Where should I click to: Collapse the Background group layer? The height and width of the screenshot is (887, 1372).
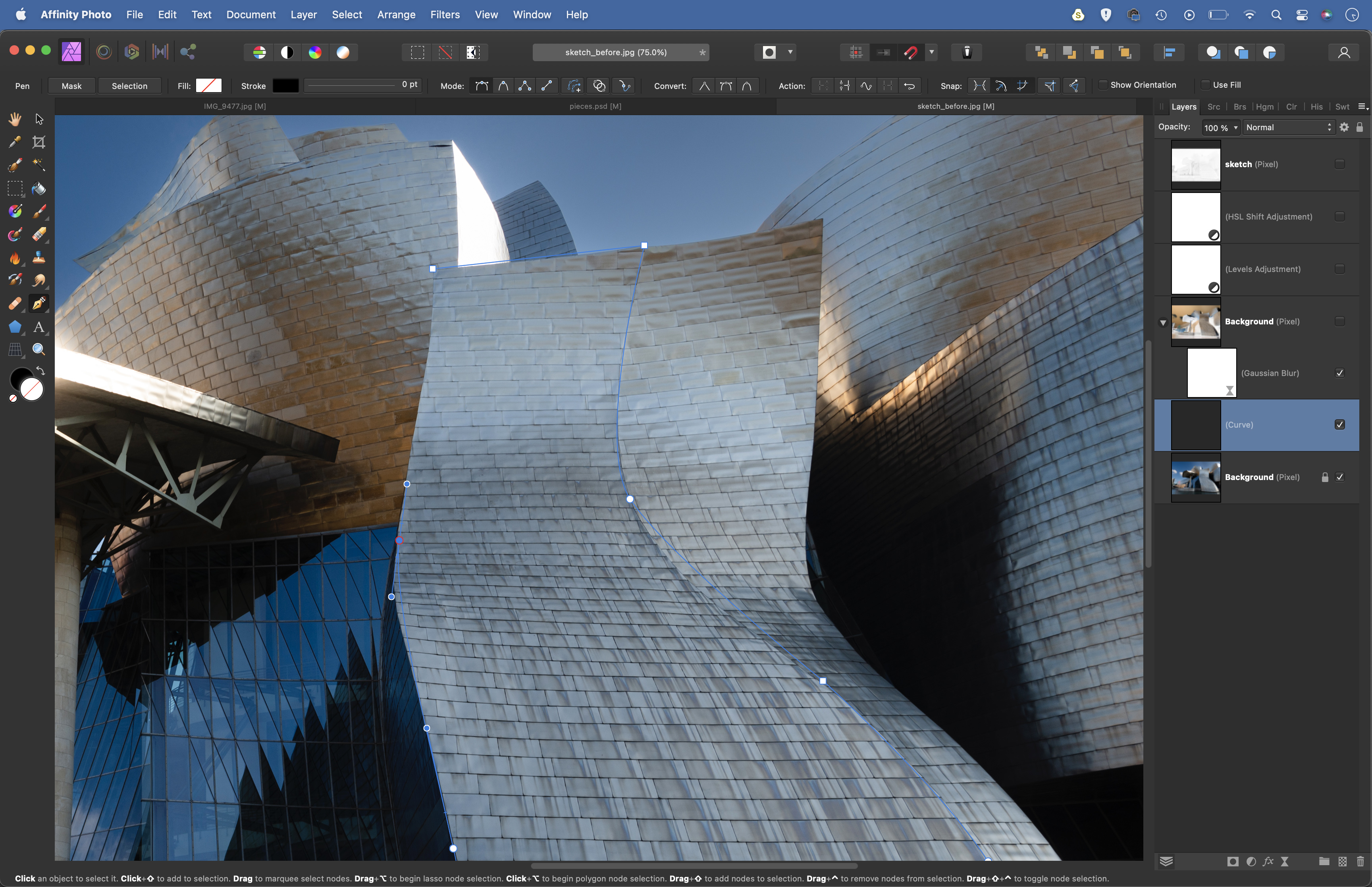[1163, 322]
